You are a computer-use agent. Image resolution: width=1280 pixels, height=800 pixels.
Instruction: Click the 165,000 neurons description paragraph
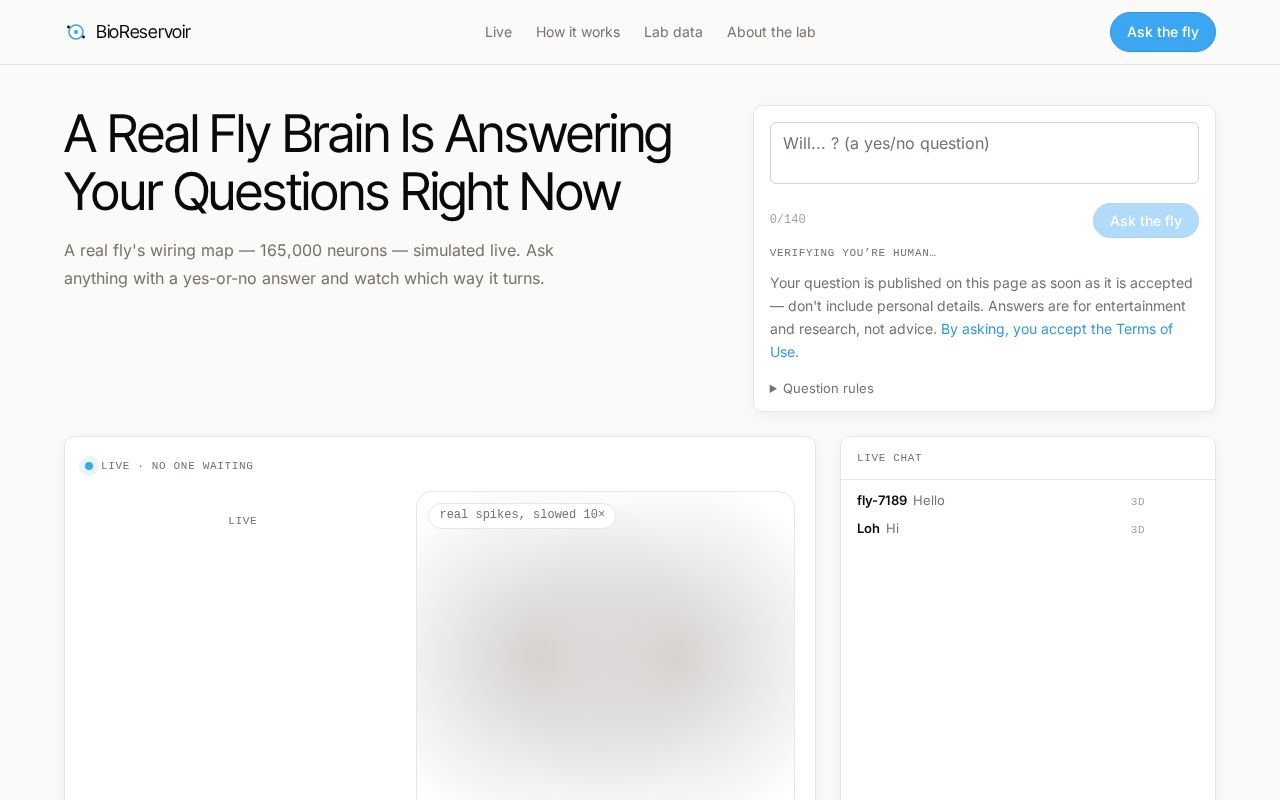[x=309, y=264]
